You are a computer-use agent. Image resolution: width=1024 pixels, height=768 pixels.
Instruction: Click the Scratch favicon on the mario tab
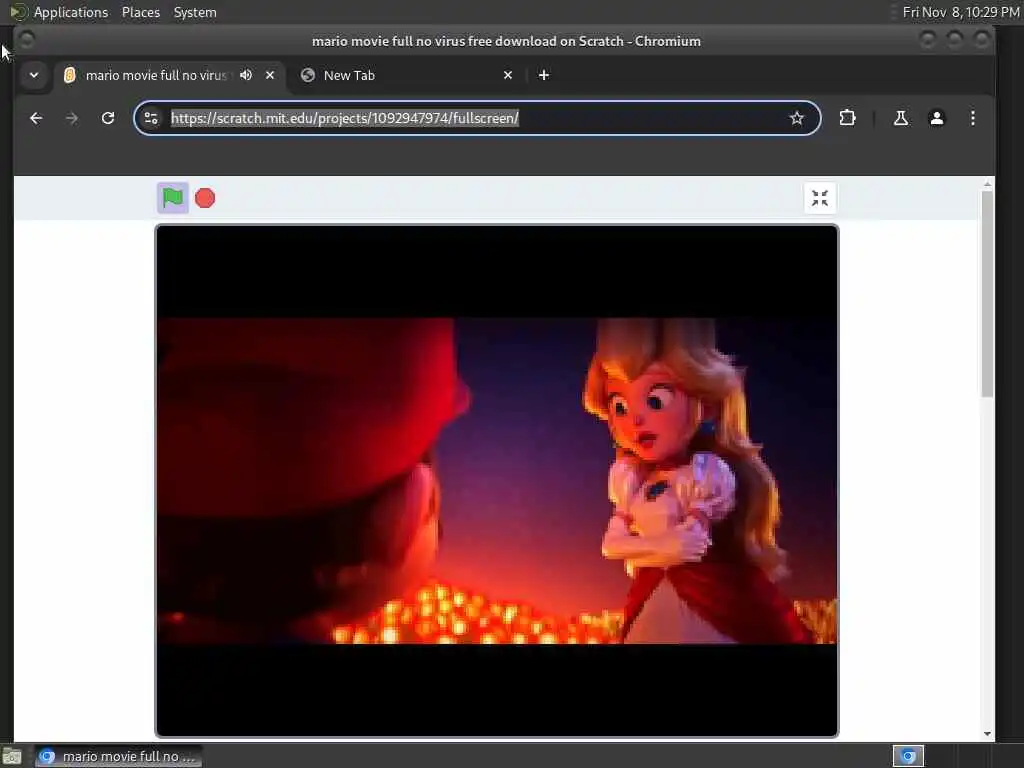[69, 75]
